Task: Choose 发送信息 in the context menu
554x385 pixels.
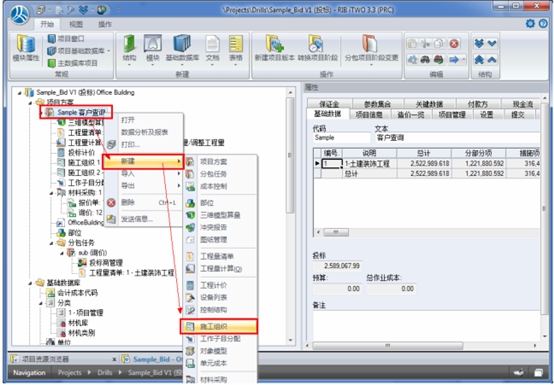Action: tap(144, 219)
